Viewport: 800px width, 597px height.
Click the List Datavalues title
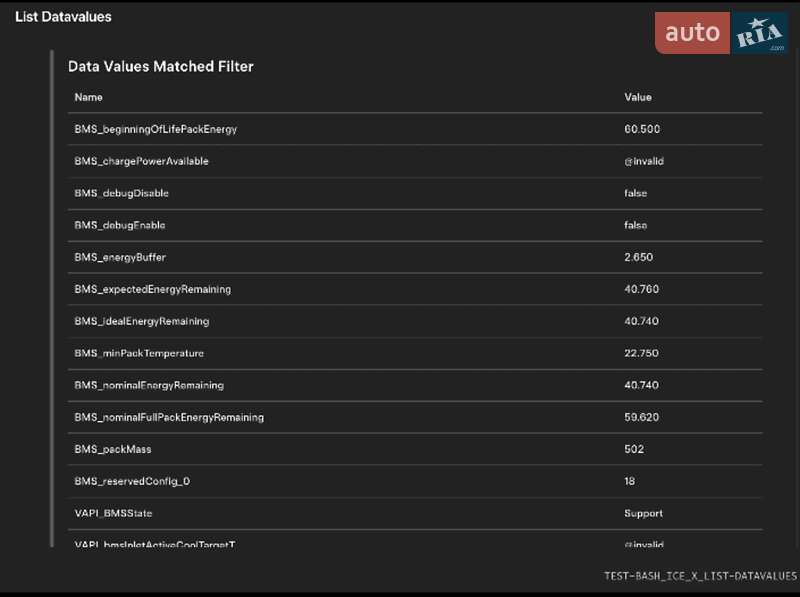click(x=63, y=17)
